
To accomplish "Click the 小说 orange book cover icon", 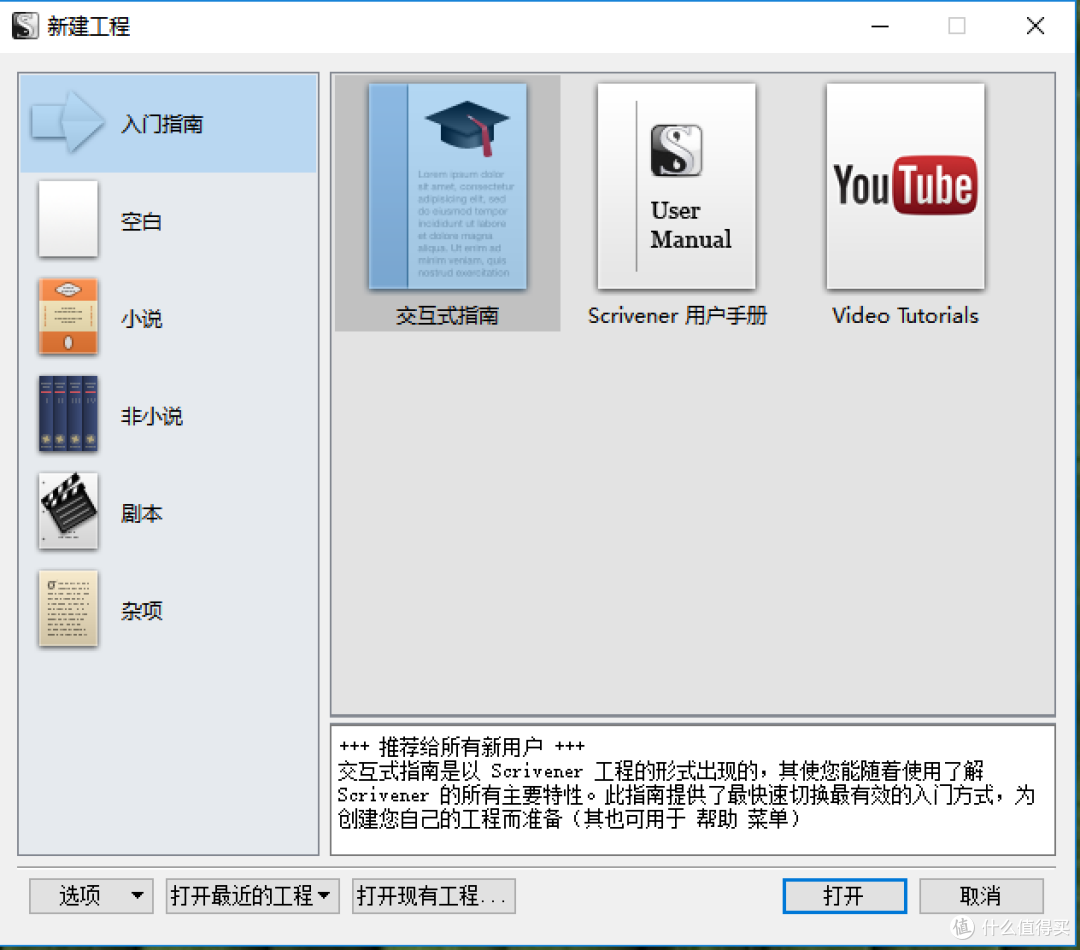I will tap(68, 316).
